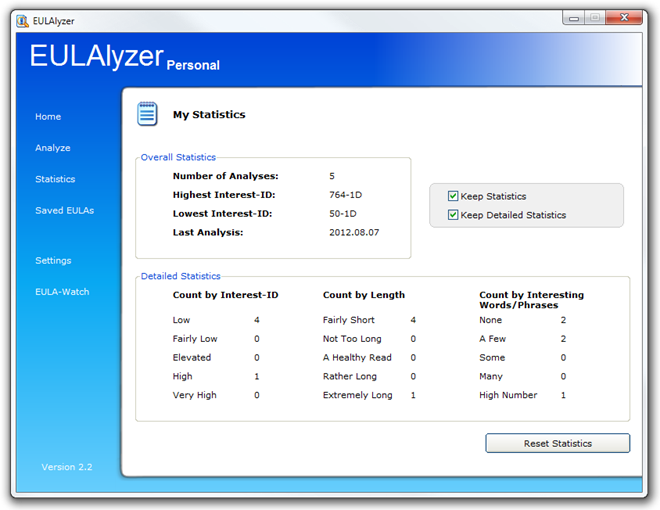Click the EULAlyzer Personal banner title
Viewport: 660px width, 510px height.
(x=125, y=57)
